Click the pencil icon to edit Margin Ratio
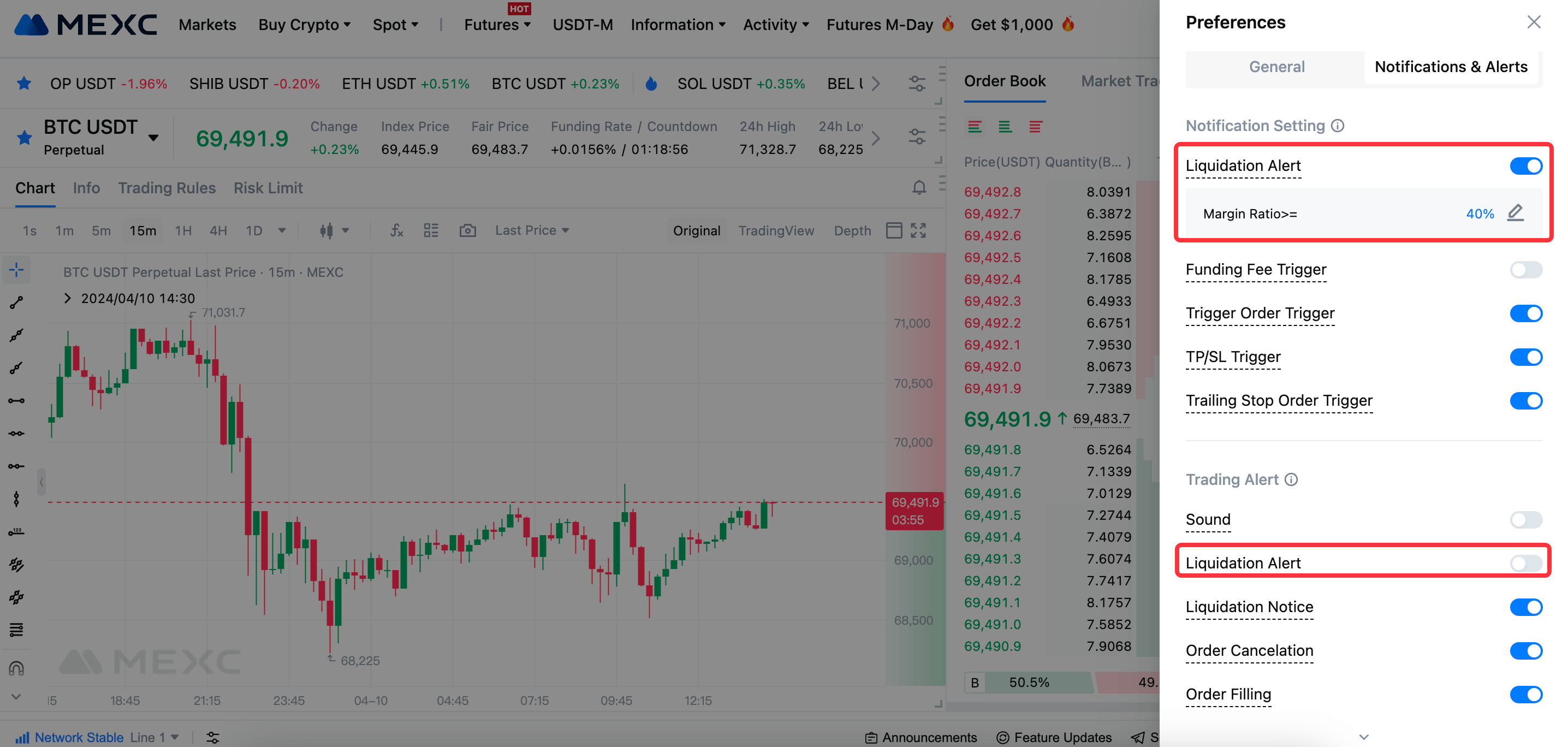Screen dimensions: 1568x747 (x=1515, y=213)
